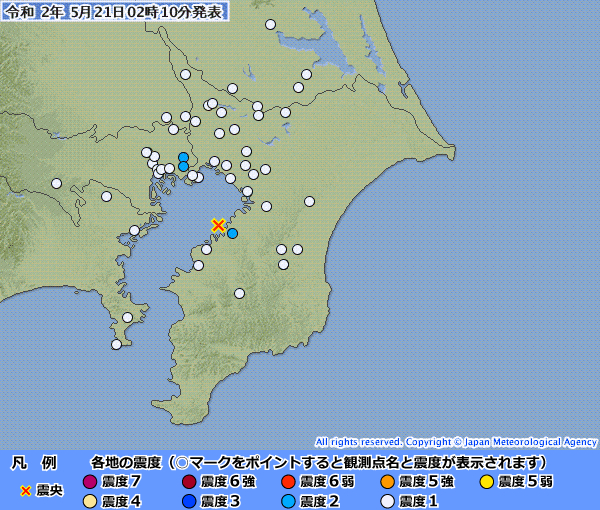Click the westernmost white station marker
Image resolution: width=600 pixels, height=510 pixels.
(57, 183)
